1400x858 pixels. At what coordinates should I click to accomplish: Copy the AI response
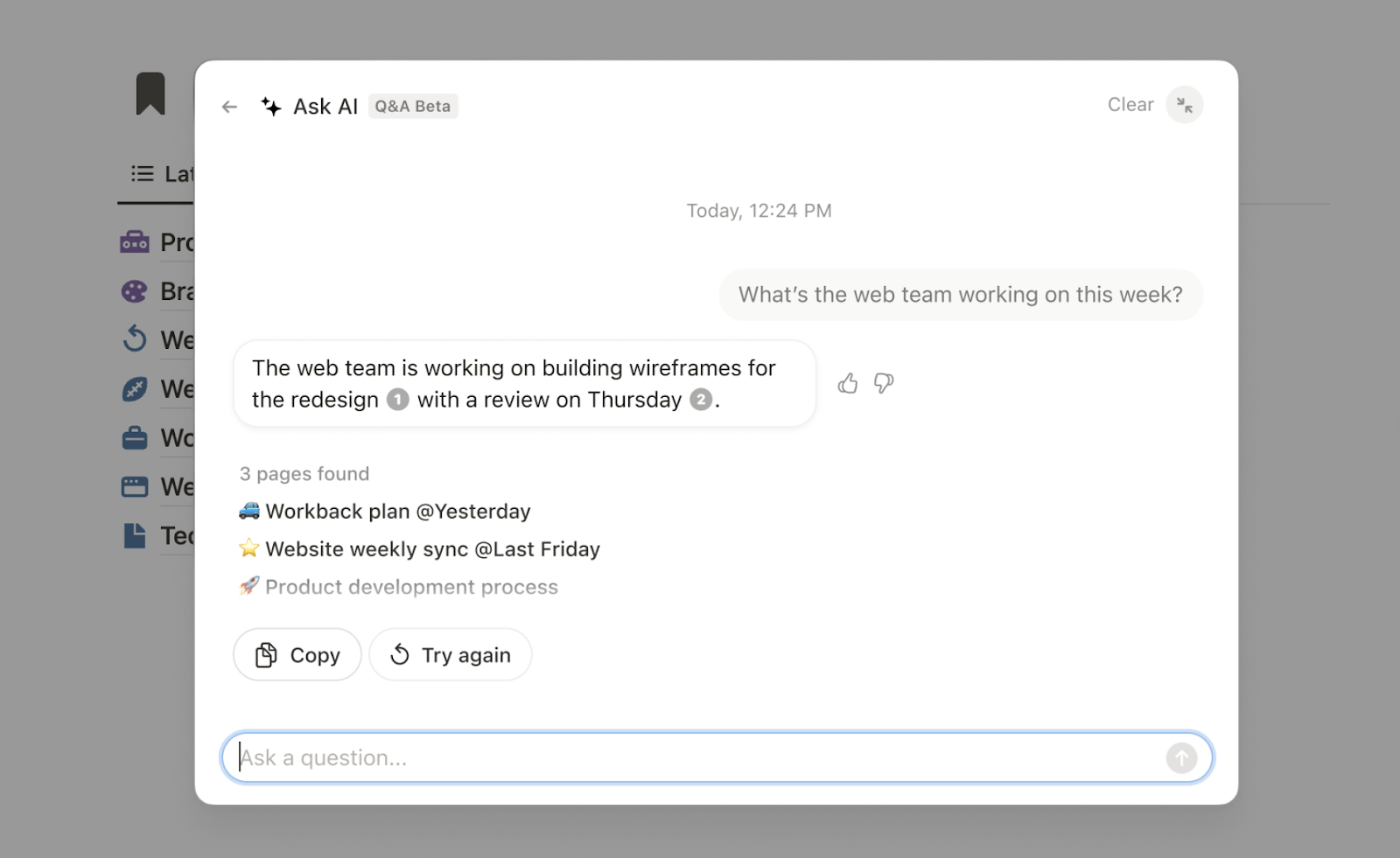pyautogui.click(x=297, y=654)
